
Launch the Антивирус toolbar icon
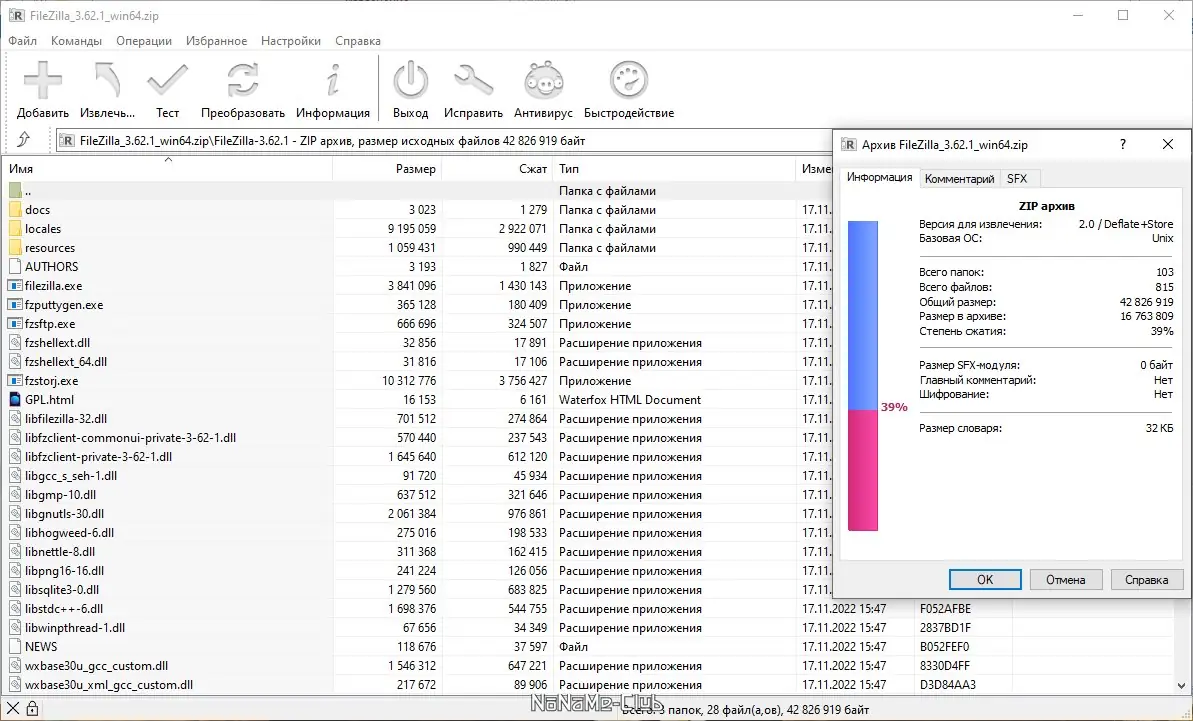543,81
